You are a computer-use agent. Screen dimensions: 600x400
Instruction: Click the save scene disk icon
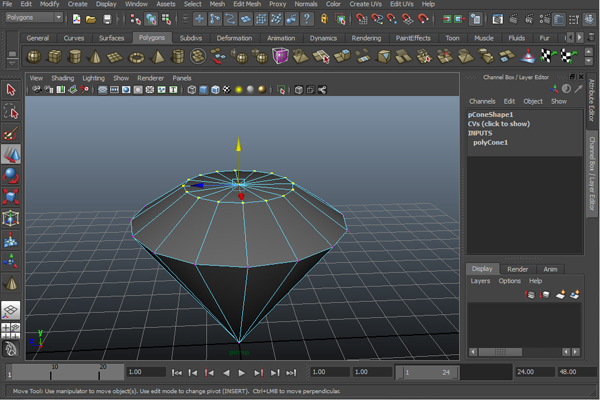coord(108,19)
